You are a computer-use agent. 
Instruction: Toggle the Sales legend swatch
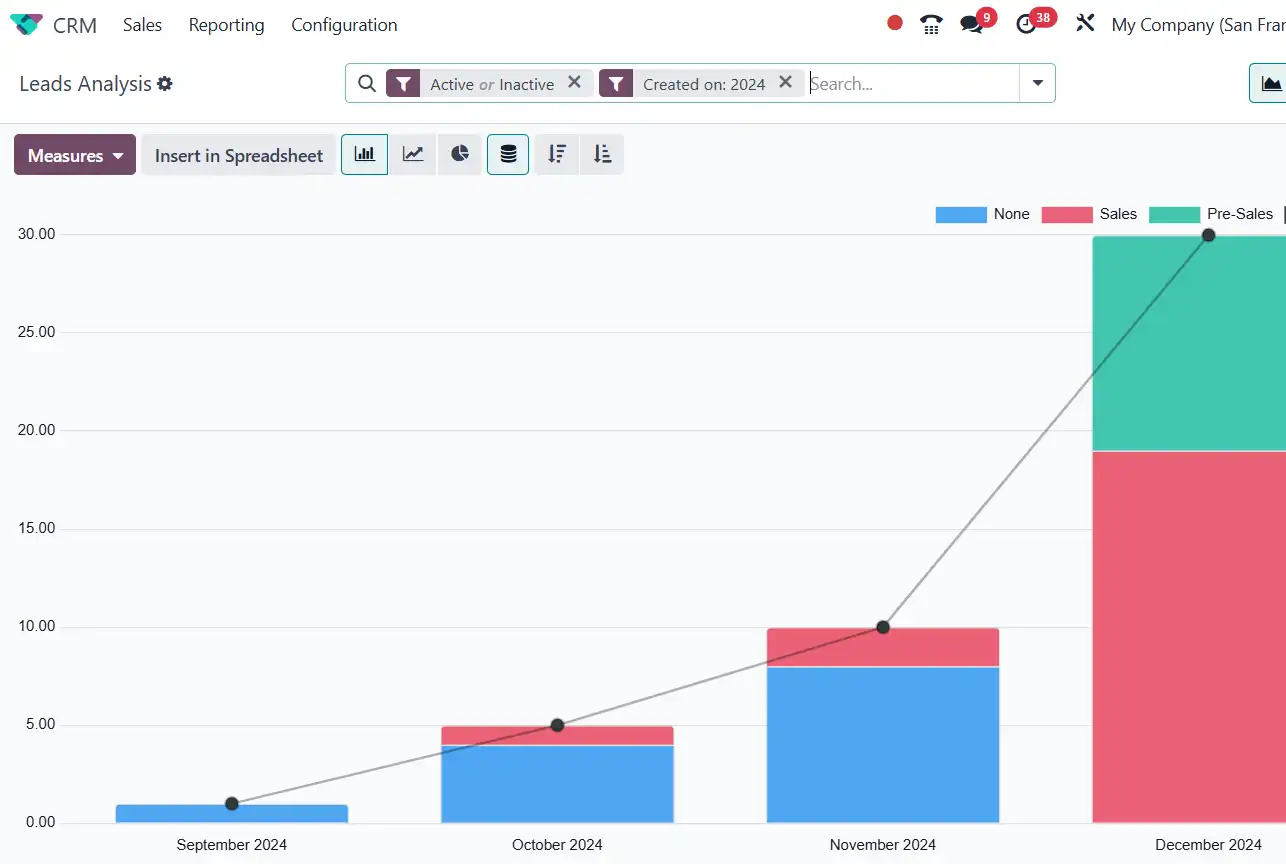[x=1067, y=214]
